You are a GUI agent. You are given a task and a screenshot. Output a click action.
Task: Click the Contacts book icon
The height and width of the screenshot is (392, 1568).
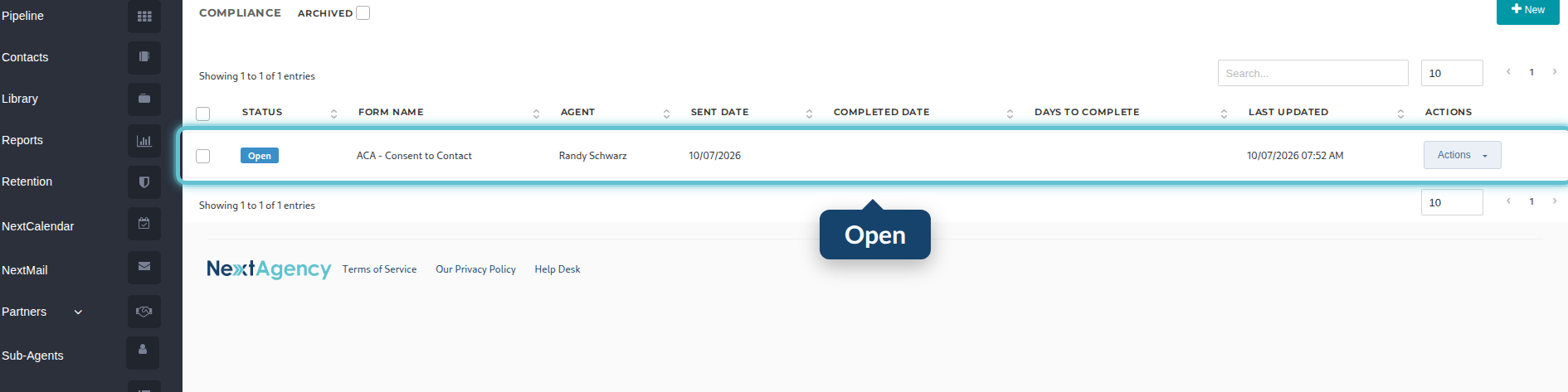tap(144, 57)
